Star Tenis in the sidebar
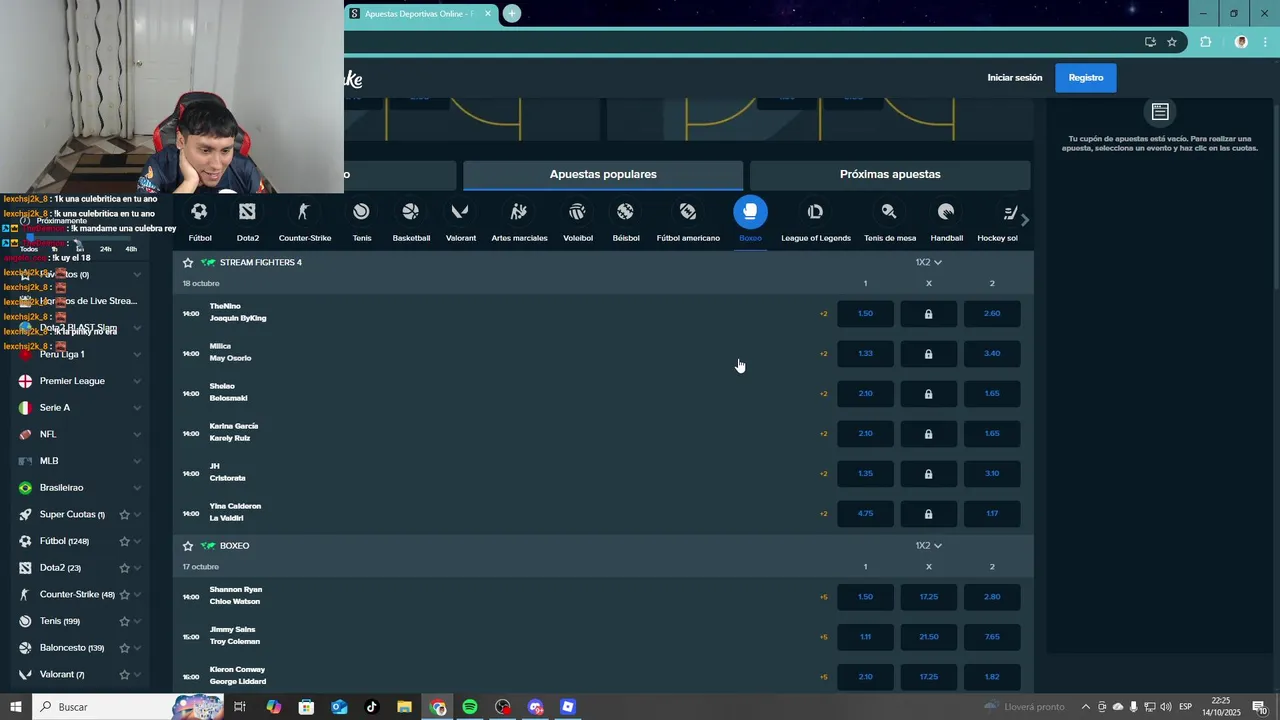 tap(125, 621)
